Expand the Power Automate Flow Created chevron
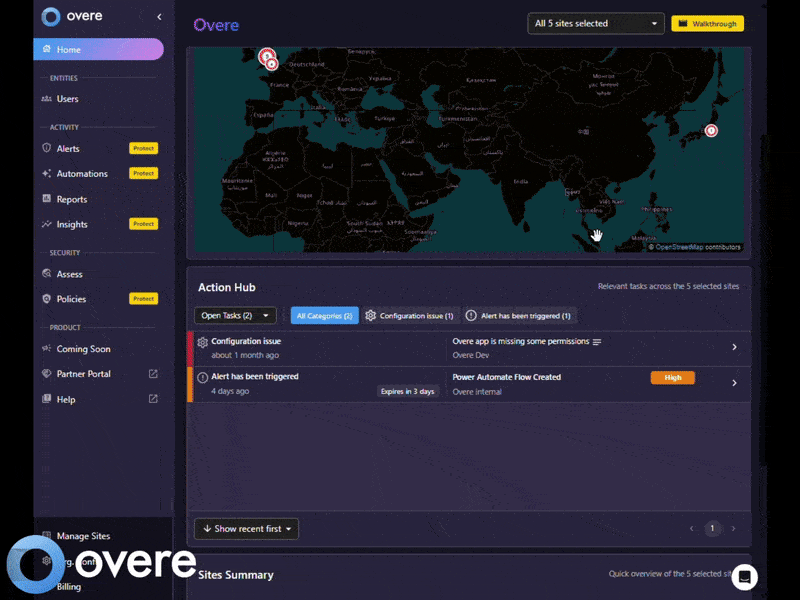The image size is (800, 600). [x=734, y=383]
